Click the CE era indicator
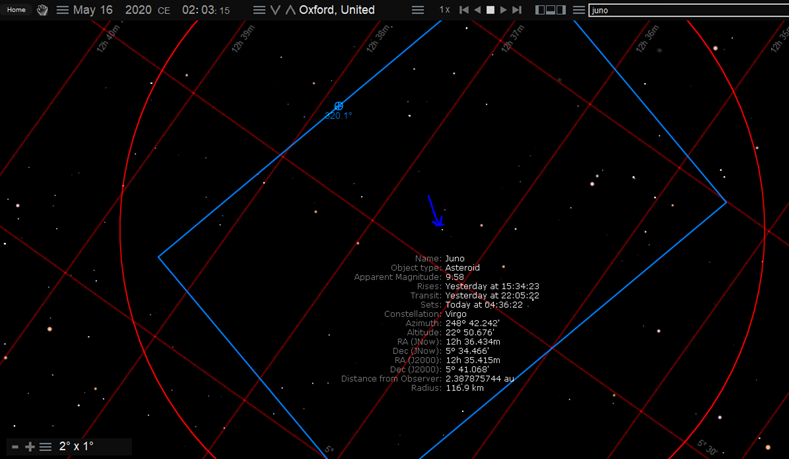Image resolution: width=789 pixels, height=459 pixels. [164, 11]
